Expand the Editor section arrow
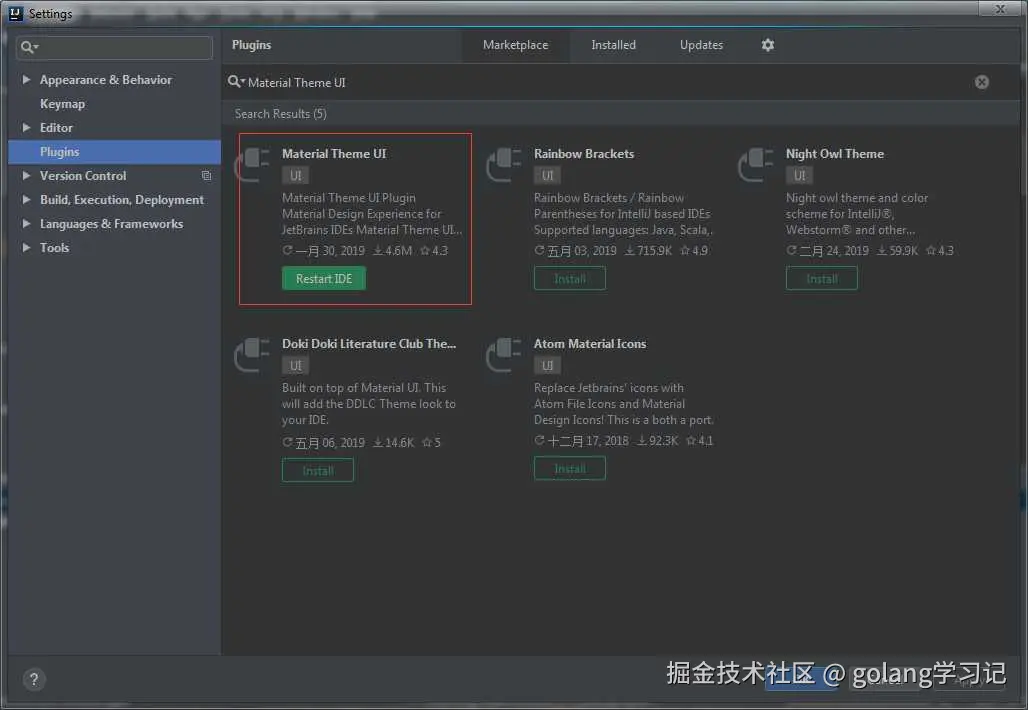Image resolution: width=1028 pixels, height=710 pixels. (26, 127)
